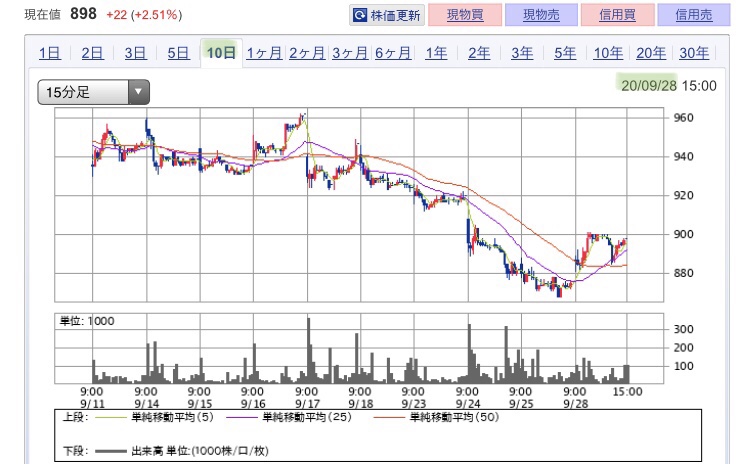
Task: Open the 15分足 interval dropdown
Action: click(x=94, y=92)
